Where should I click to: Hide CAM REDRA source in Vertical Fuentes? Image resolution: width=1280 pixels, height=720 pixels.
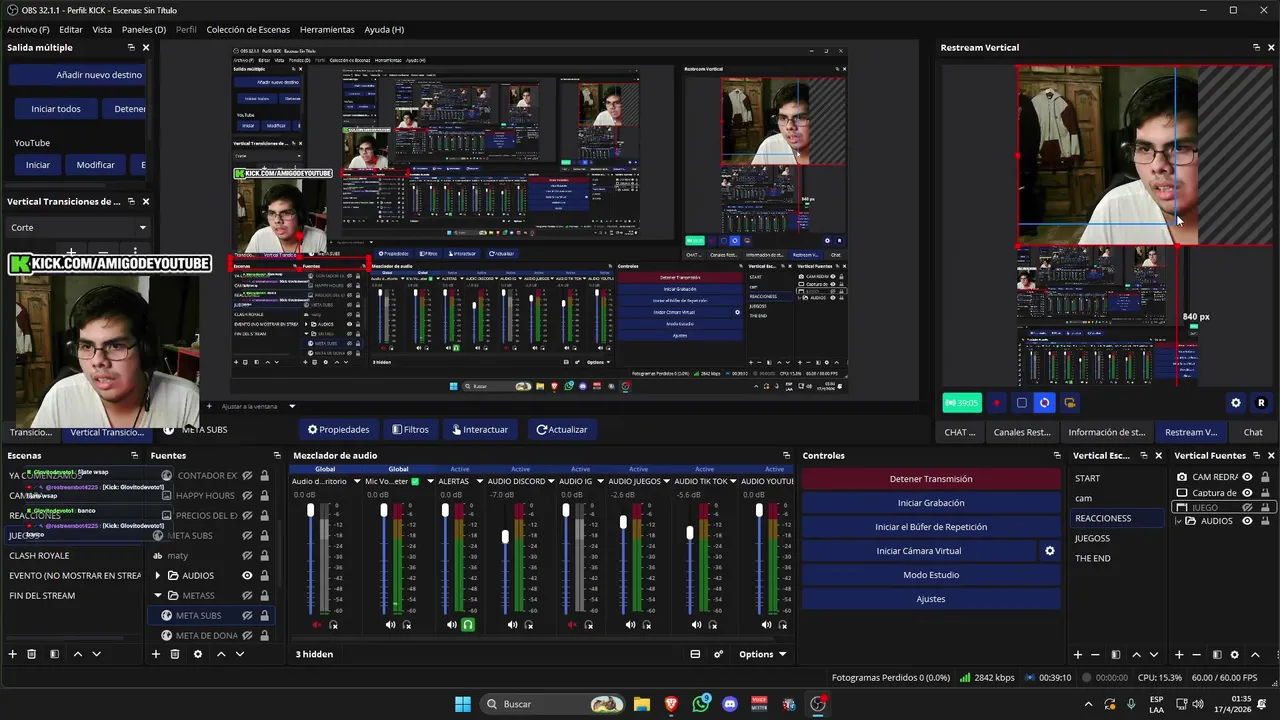(x=1247, y=477)
